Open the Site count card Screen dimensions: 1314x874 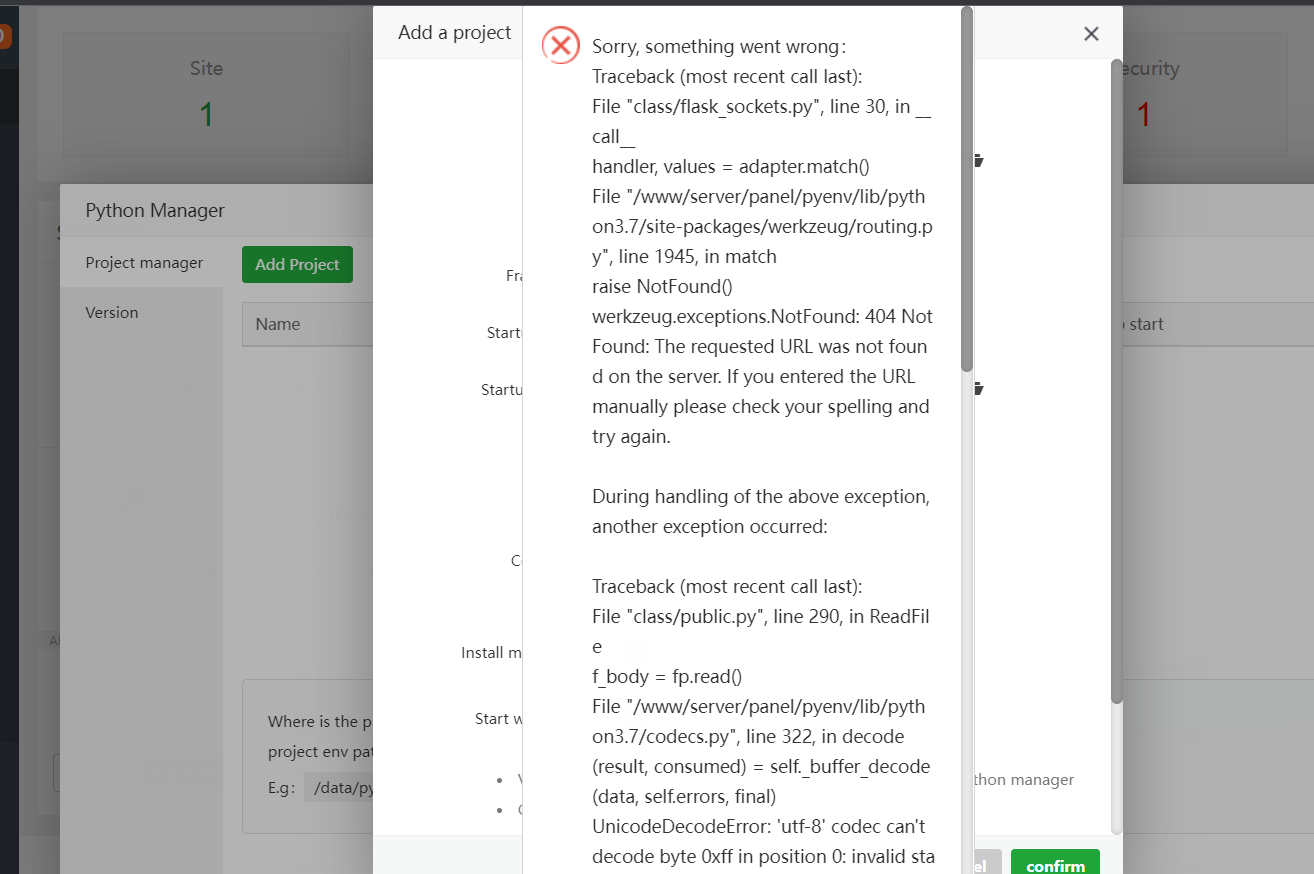(x=206, y=95)
